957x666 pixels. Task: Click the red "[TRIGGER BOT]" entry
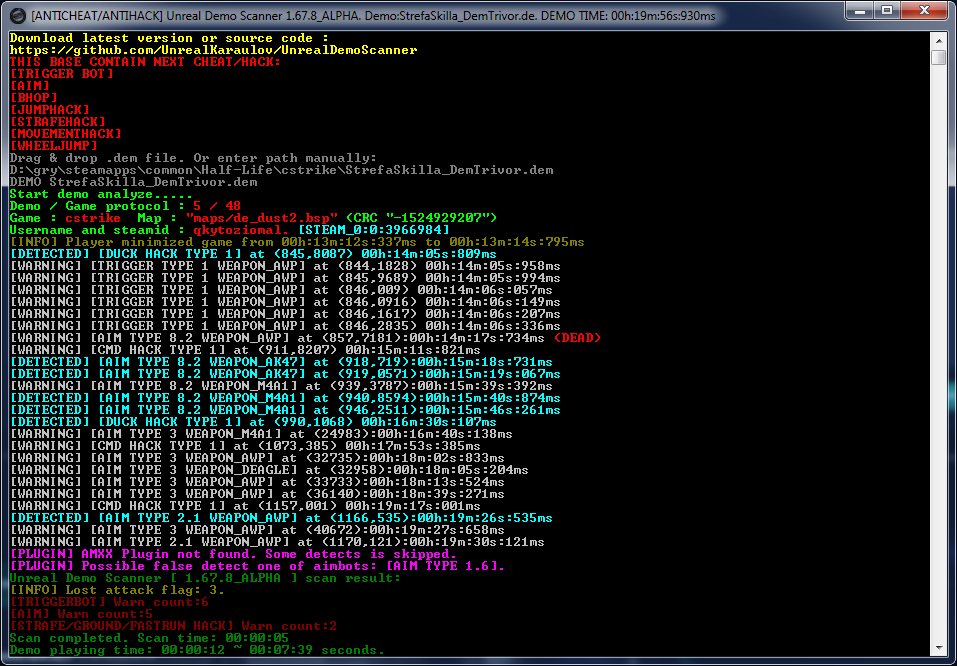pos(62,74)
